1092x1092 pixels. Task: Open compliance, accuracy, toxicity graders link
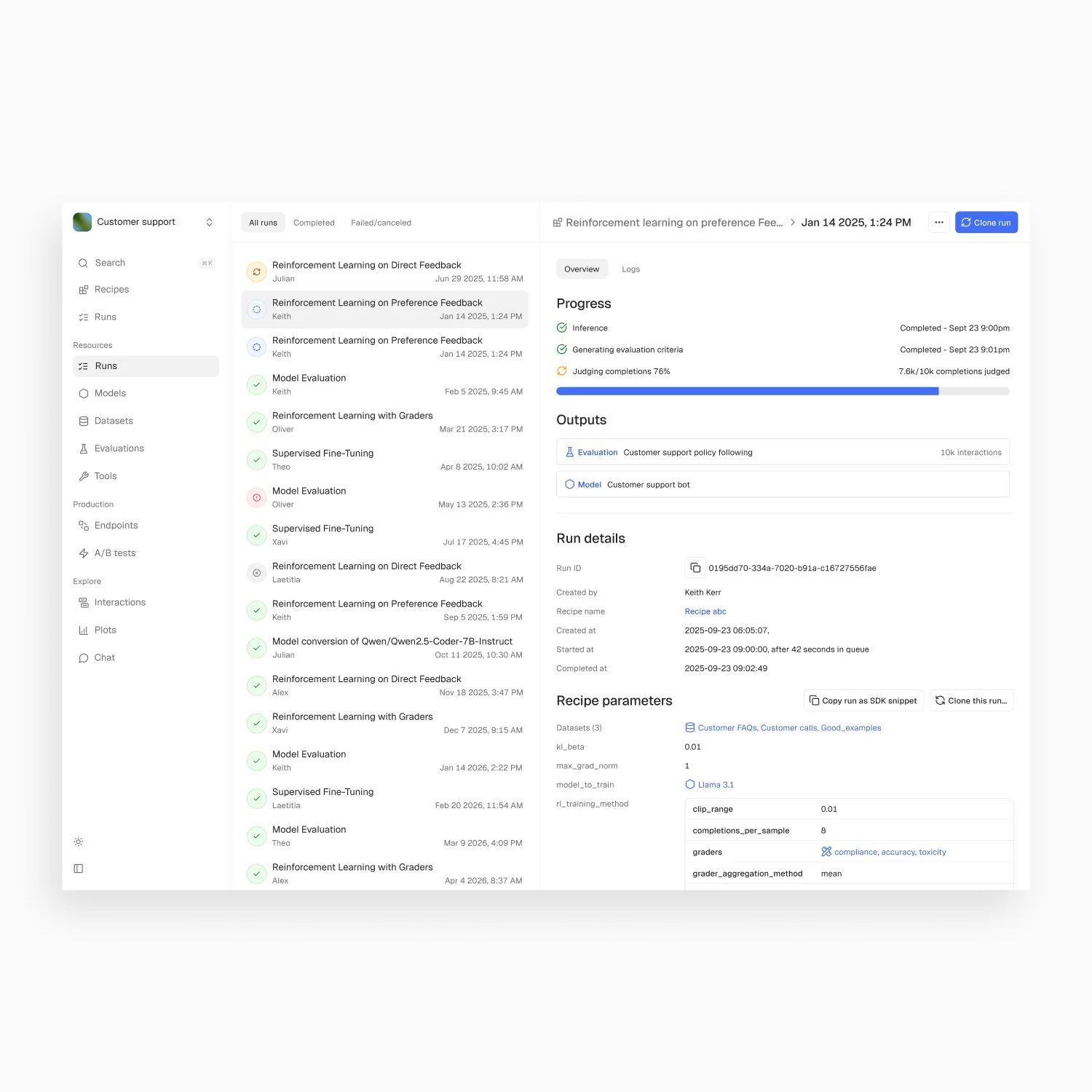click(x=884, y=852)
